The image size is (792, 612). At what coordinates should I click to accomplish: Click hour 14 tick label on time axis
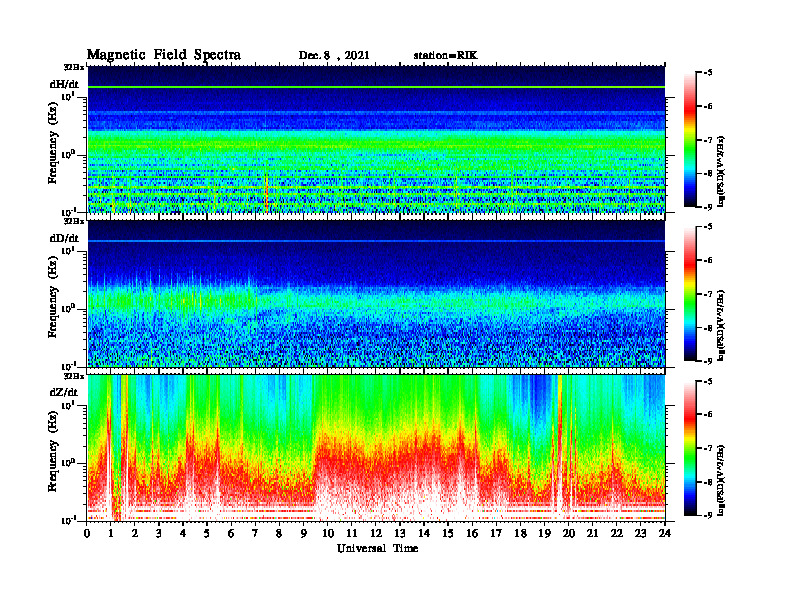[x=424, y=533]
